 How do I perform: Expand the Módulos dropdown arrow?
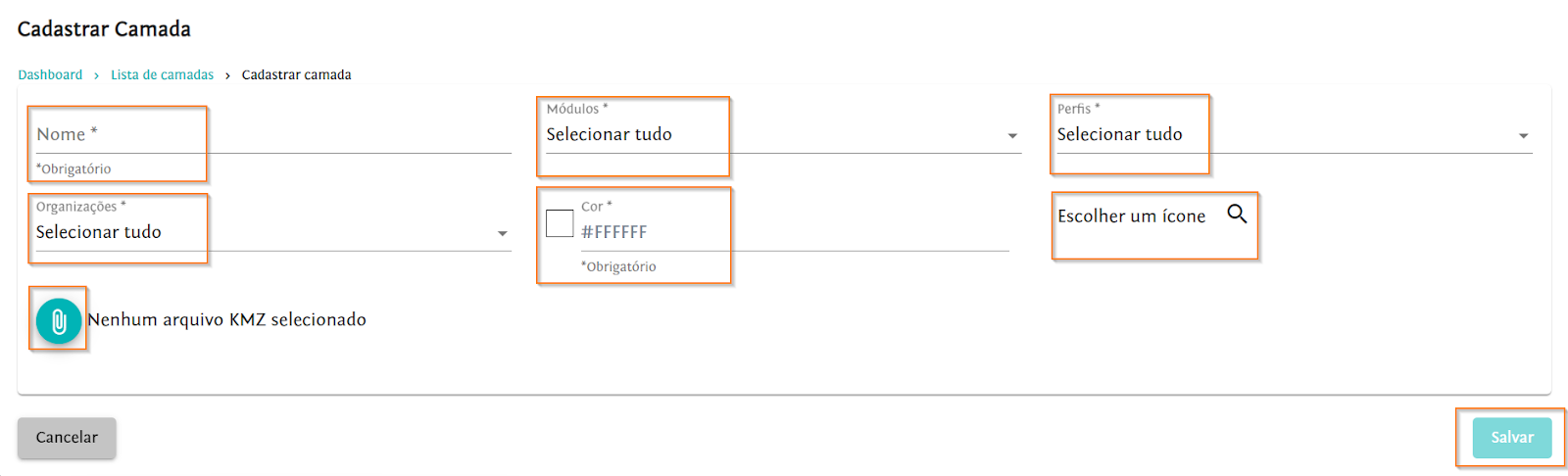pyautogui.click(x=1012, y=136)
